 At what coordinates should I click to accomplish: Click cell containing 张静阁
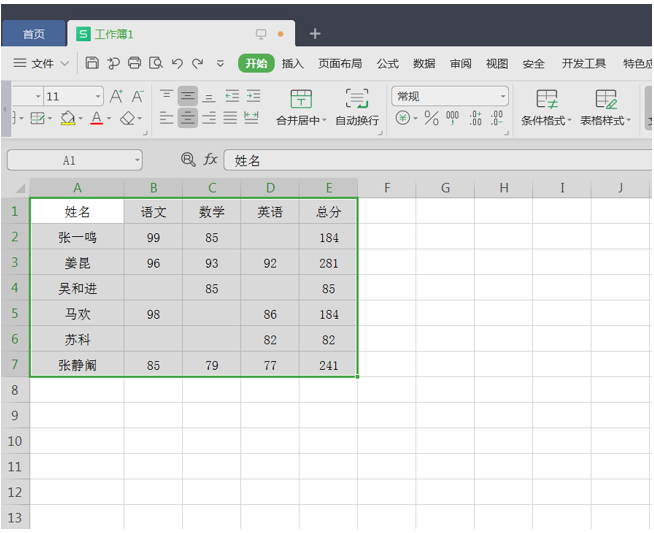tap(77, 365)
